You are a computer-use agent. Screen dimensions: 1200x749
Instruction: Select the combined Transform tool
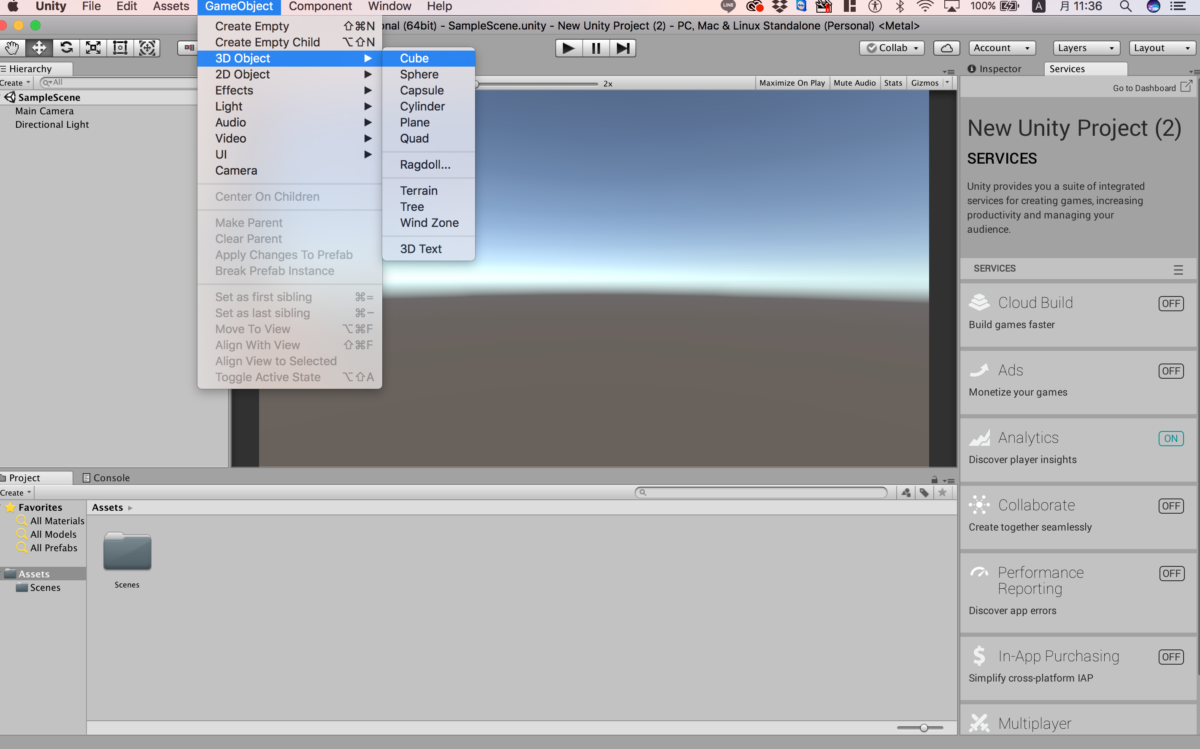pyautogui.click(x=148, y=47)
